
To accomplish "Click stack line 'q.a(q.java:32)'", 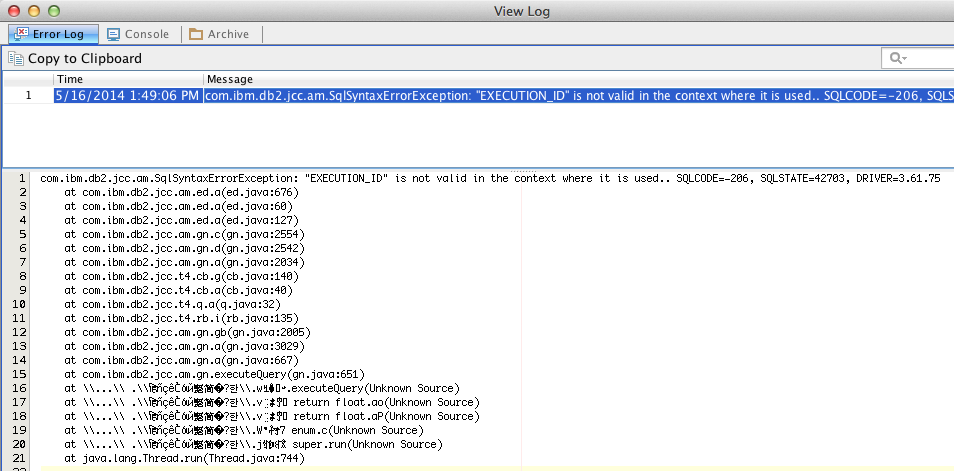I will [173, 304].
